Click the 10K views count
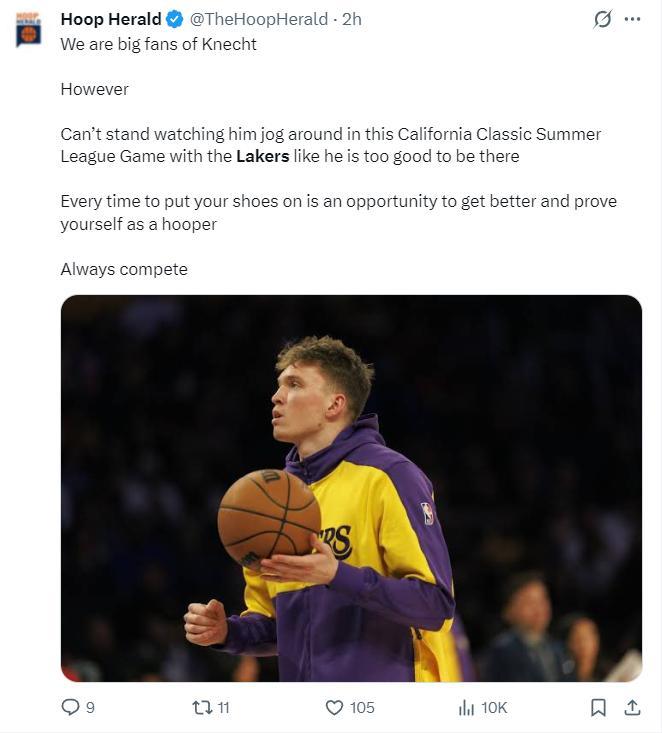Image resolution: width=662 pixels, height=733 pixels. pyautogui.click(x=494, y=707)
